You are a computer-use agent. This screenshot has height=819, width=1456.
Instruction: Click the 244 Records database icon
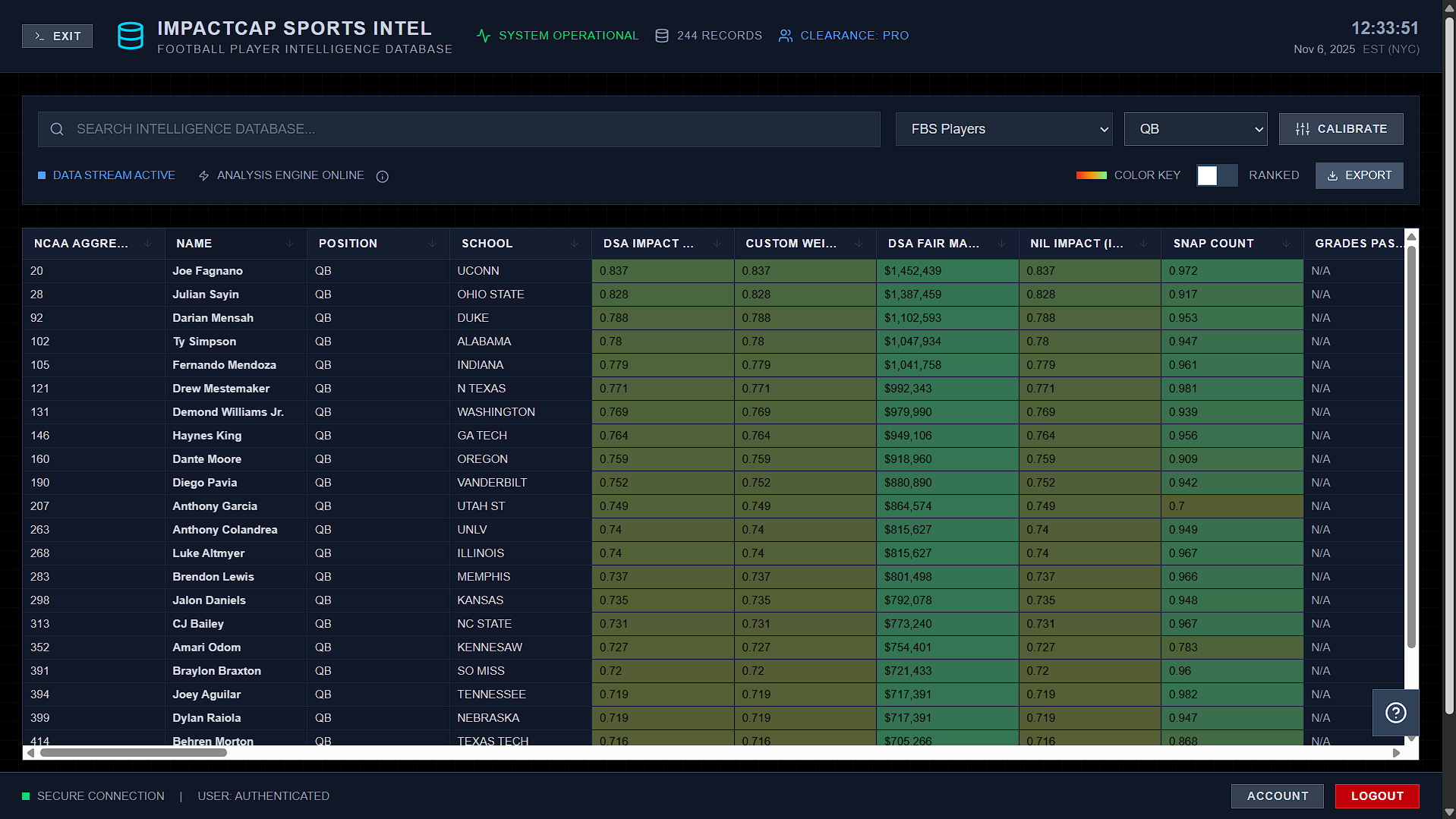pyautogui.click(x=660, y=35)
